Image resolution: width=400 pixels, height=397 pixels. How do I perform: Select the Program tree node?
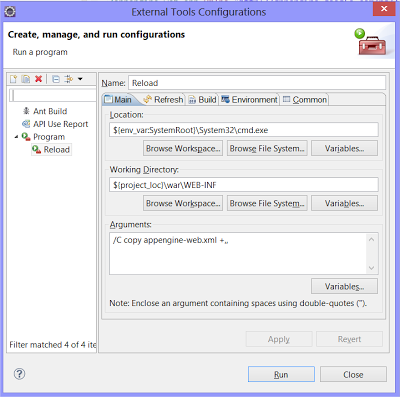tap(49, 137)
